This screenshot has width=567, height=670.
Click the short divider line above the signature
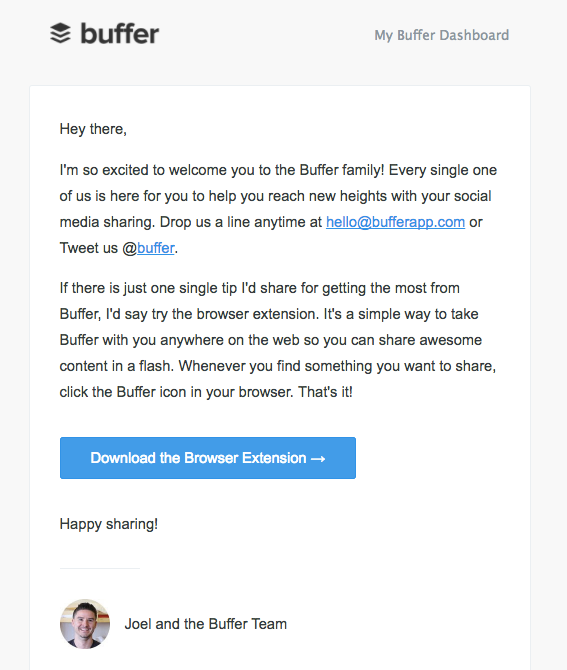100,568
